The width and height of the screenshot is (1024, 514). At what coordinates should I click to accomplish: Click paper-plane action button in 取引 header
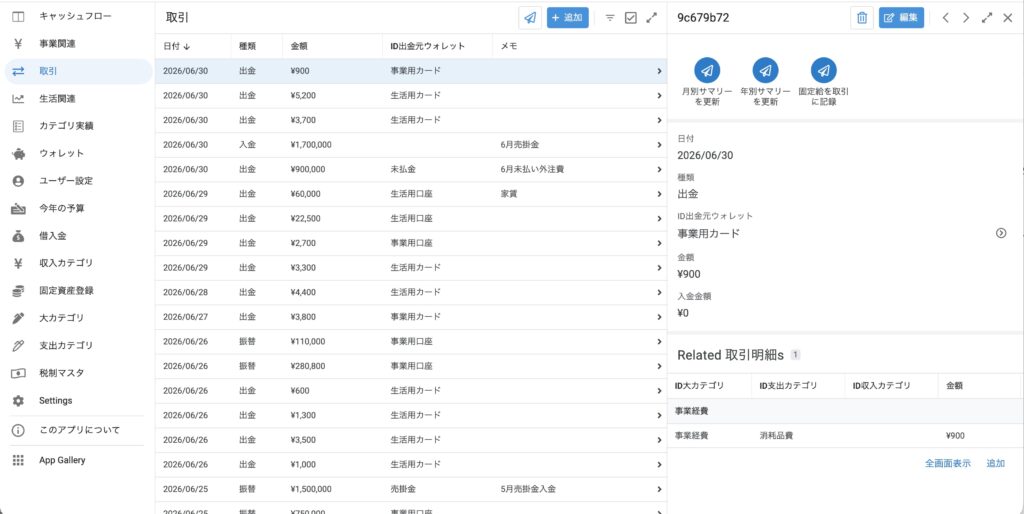click(530, 18)
